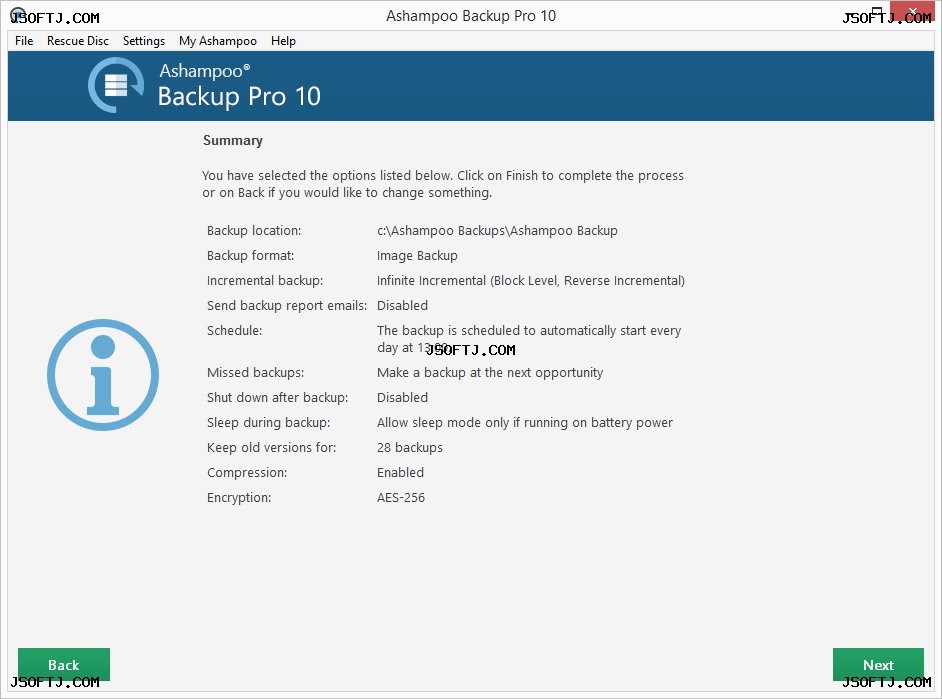Select the scheduled backup description text

(x=529, y=339)
